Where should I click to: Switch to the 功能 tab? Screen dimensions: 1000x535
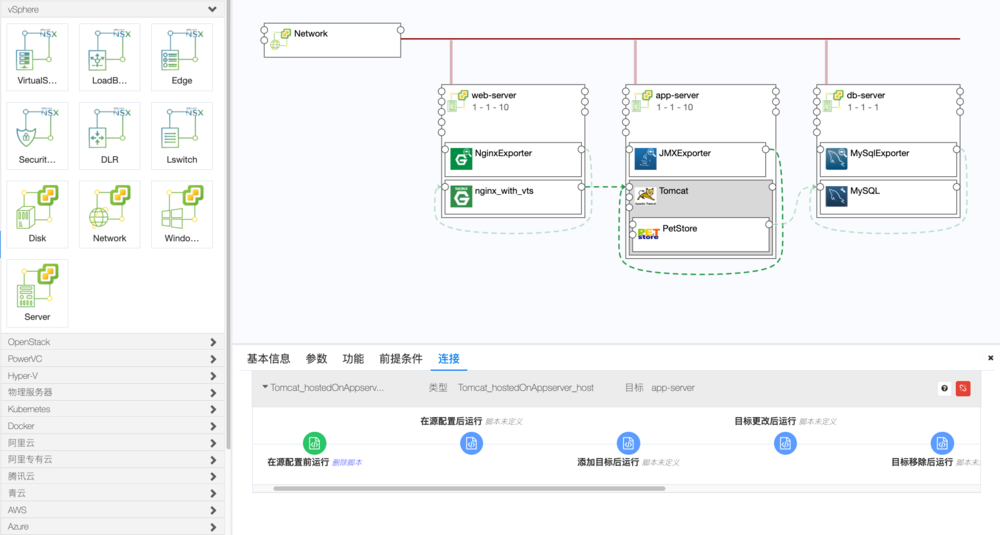tap(353, 358)
